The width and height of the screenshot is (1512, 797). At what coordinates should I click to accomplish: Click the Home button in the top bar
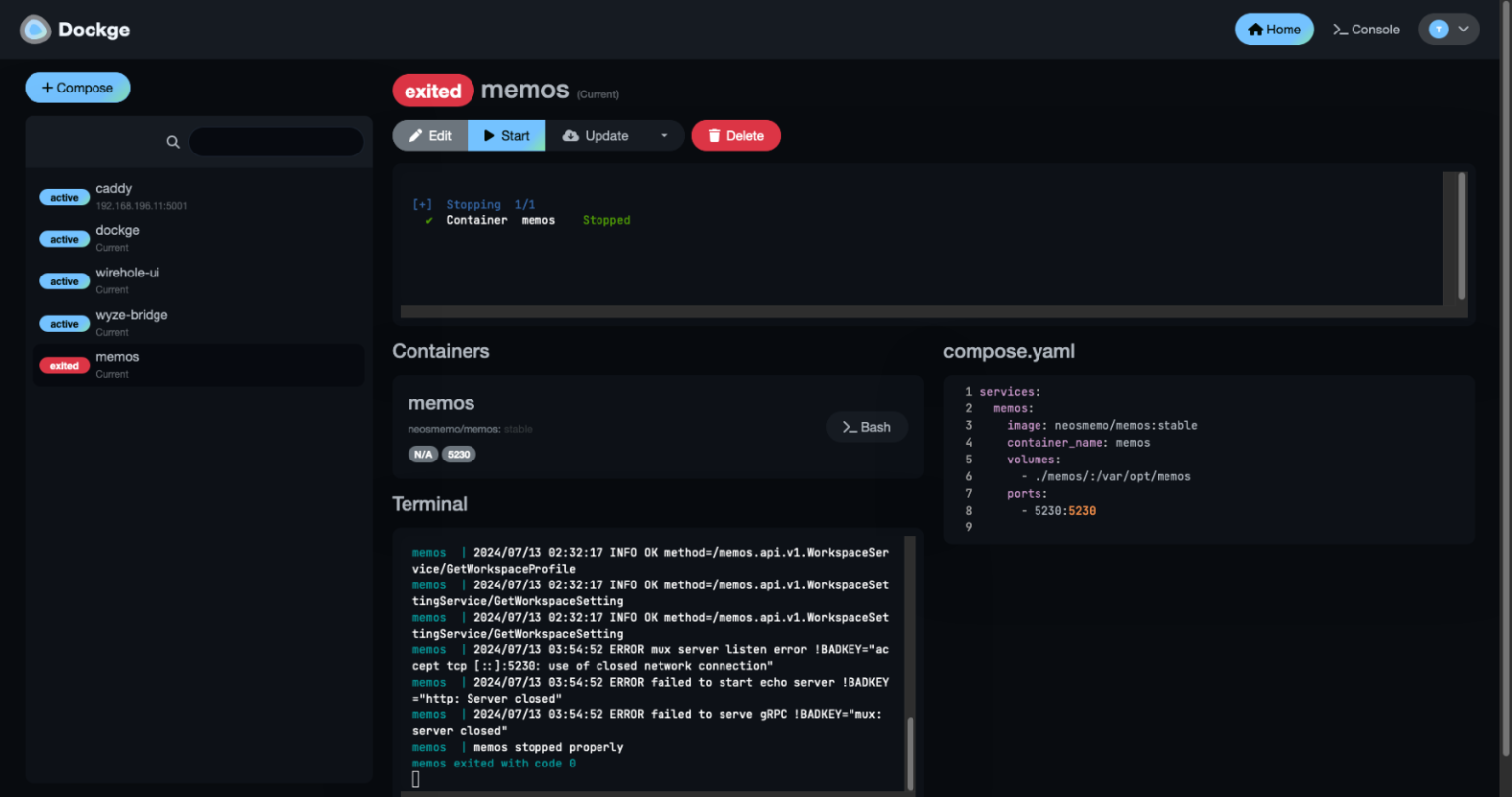1274,29
